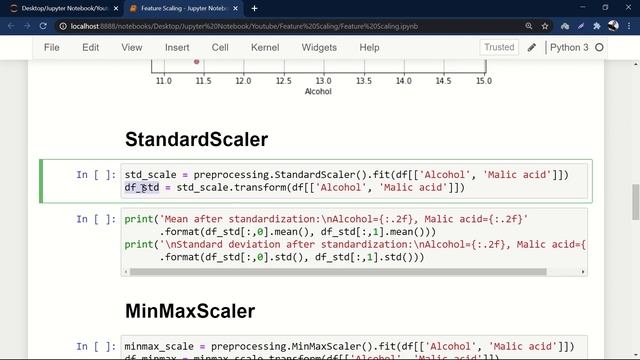Click the red data point on the plot

[x=196, y=62]
